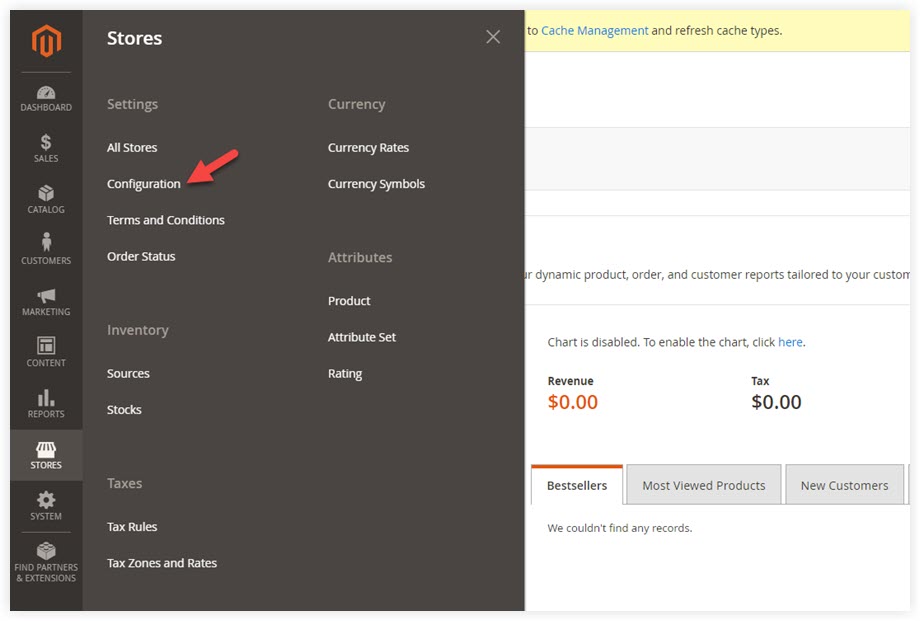This screenshot has height=621, width=920.
Task: Open Currency Rates menu entry
Action: (x=368, y=147)
